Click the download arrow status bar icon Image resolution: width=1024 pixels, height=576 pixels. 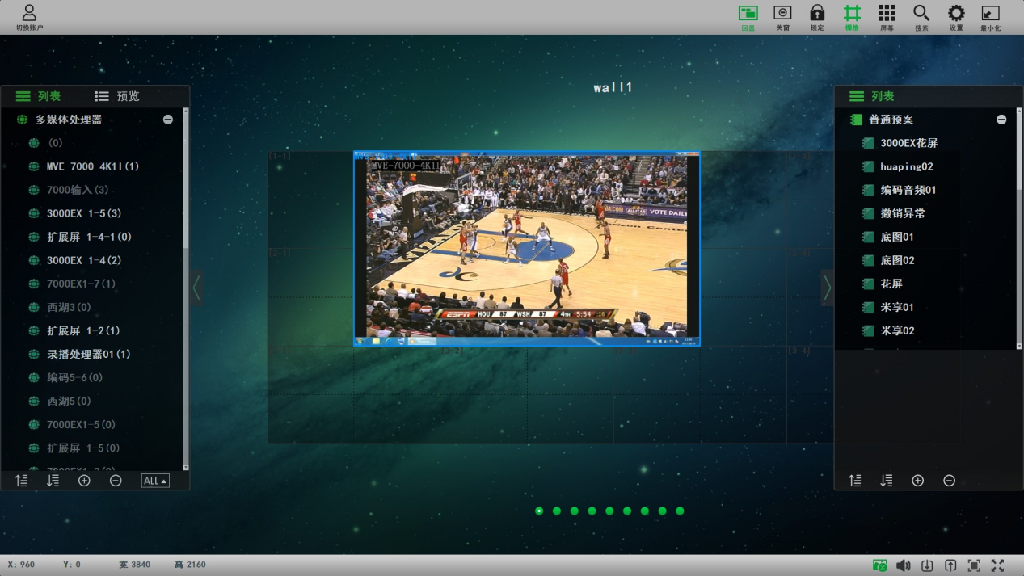point(927,566)
